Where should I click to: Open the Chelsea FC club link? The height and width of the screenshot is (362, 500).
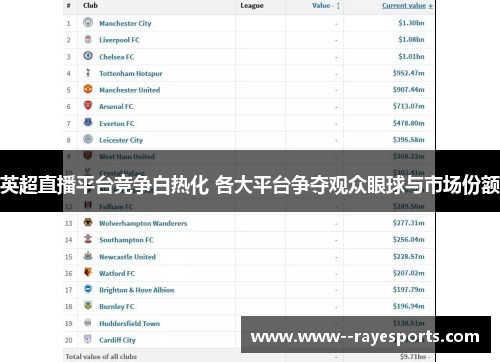[x=117, y=57]
